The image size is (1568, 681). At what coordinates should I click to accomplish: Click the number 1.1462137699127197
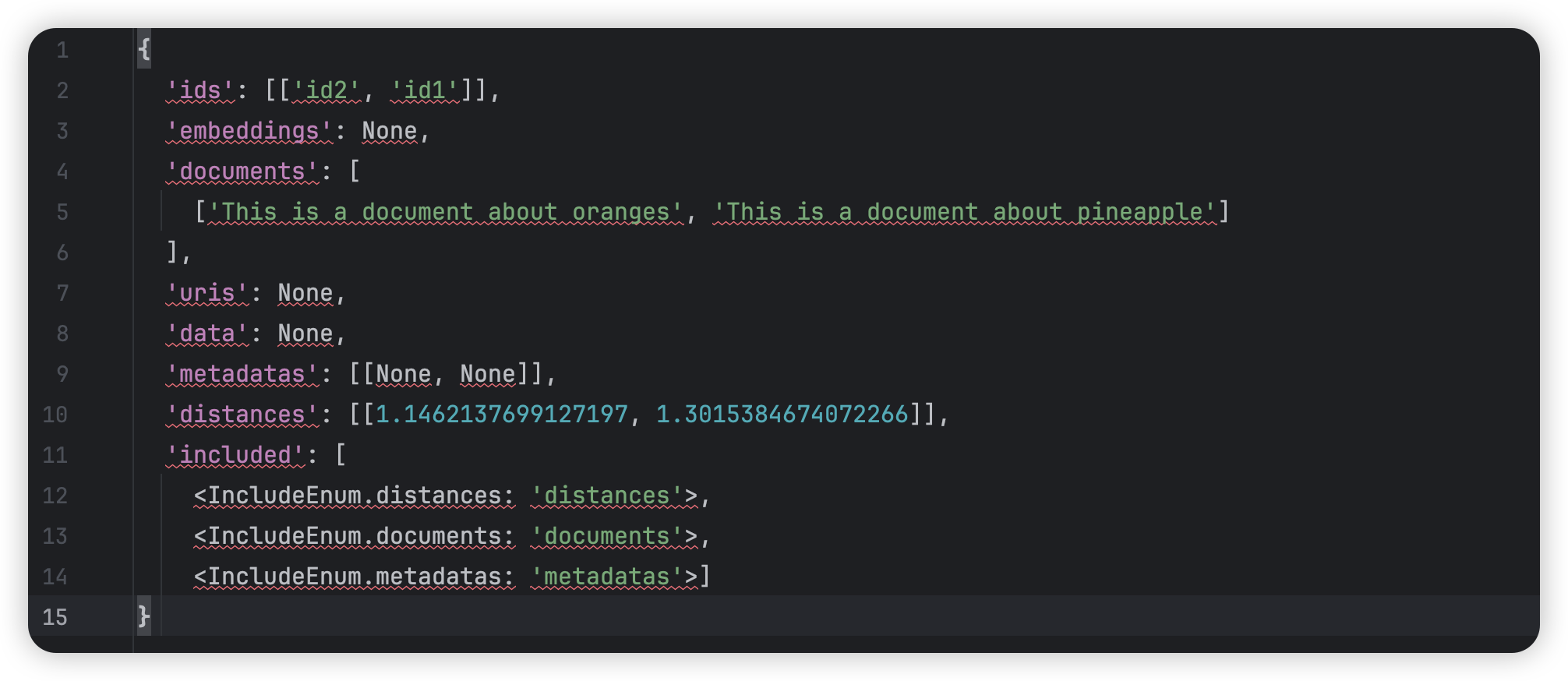[502, 415]
